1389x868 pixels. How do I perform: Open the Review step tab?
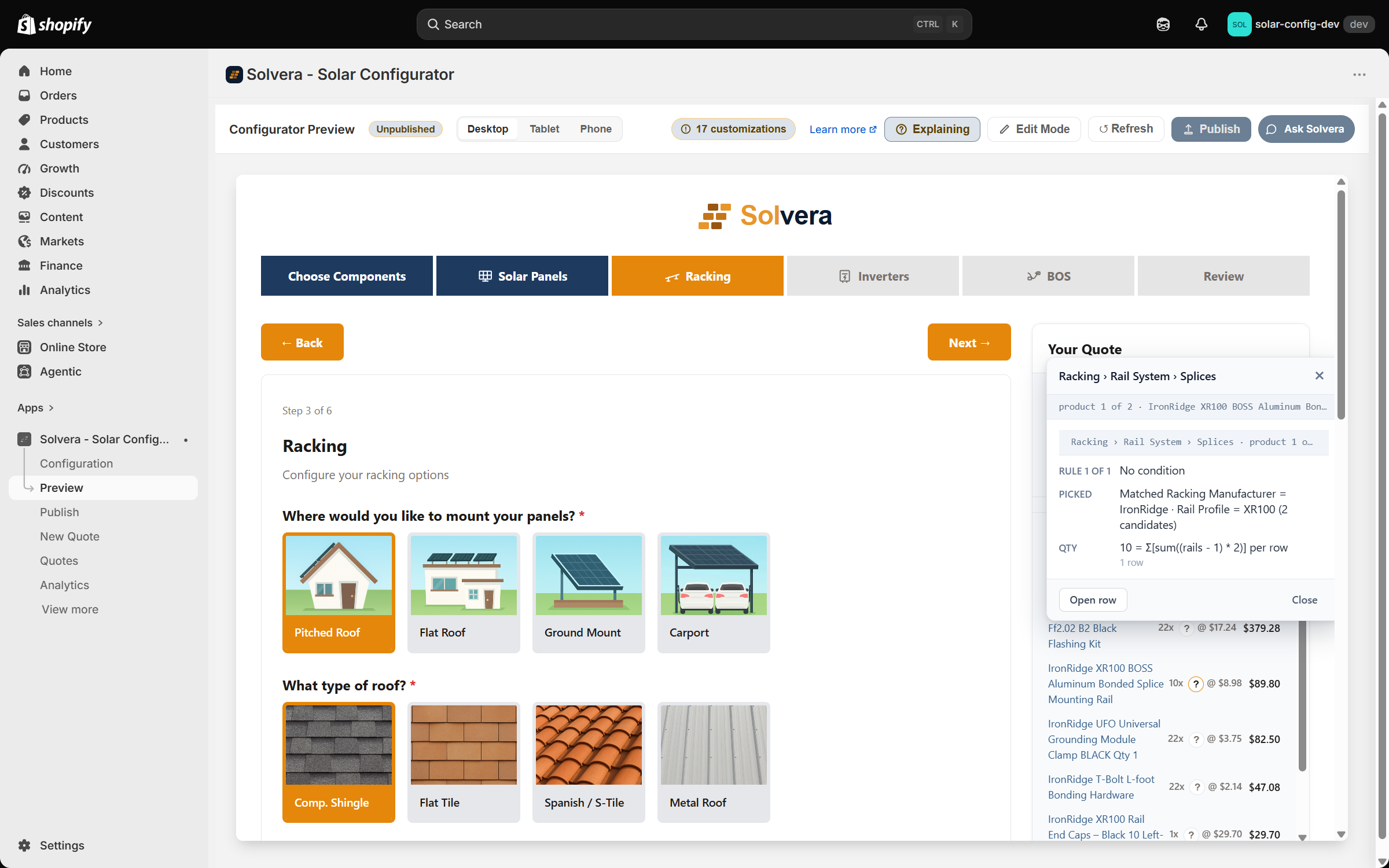pyautogui.click(x=1223, y=276)
